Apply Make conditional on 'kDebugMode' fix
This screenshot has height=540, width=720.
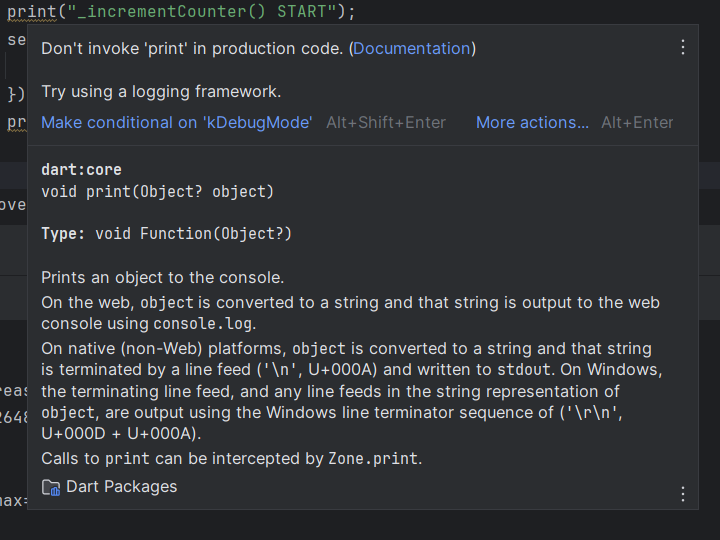click(x=177, y=122)
